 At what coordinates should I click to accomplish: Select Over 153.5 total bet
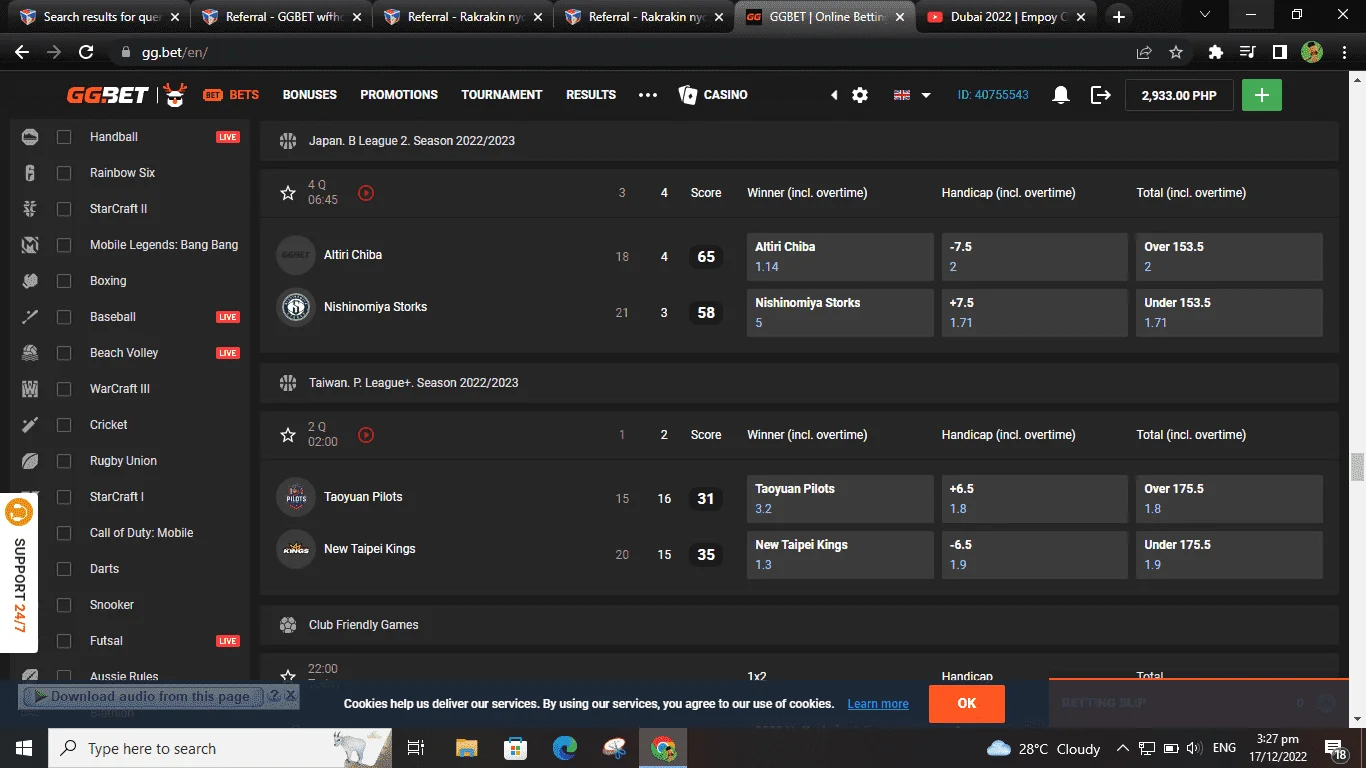1229,257
